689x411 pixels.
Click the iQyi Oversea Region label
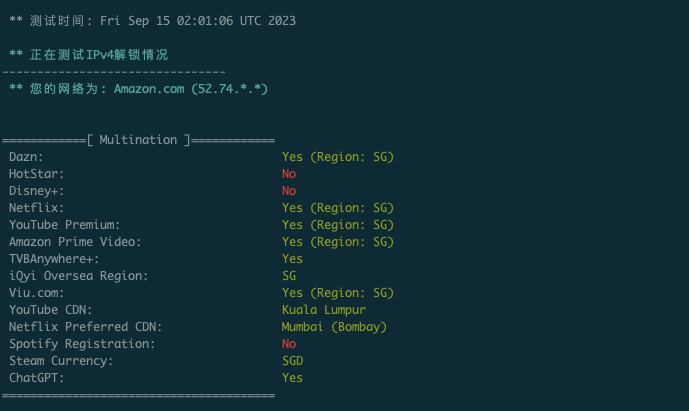tap(78, 276)
